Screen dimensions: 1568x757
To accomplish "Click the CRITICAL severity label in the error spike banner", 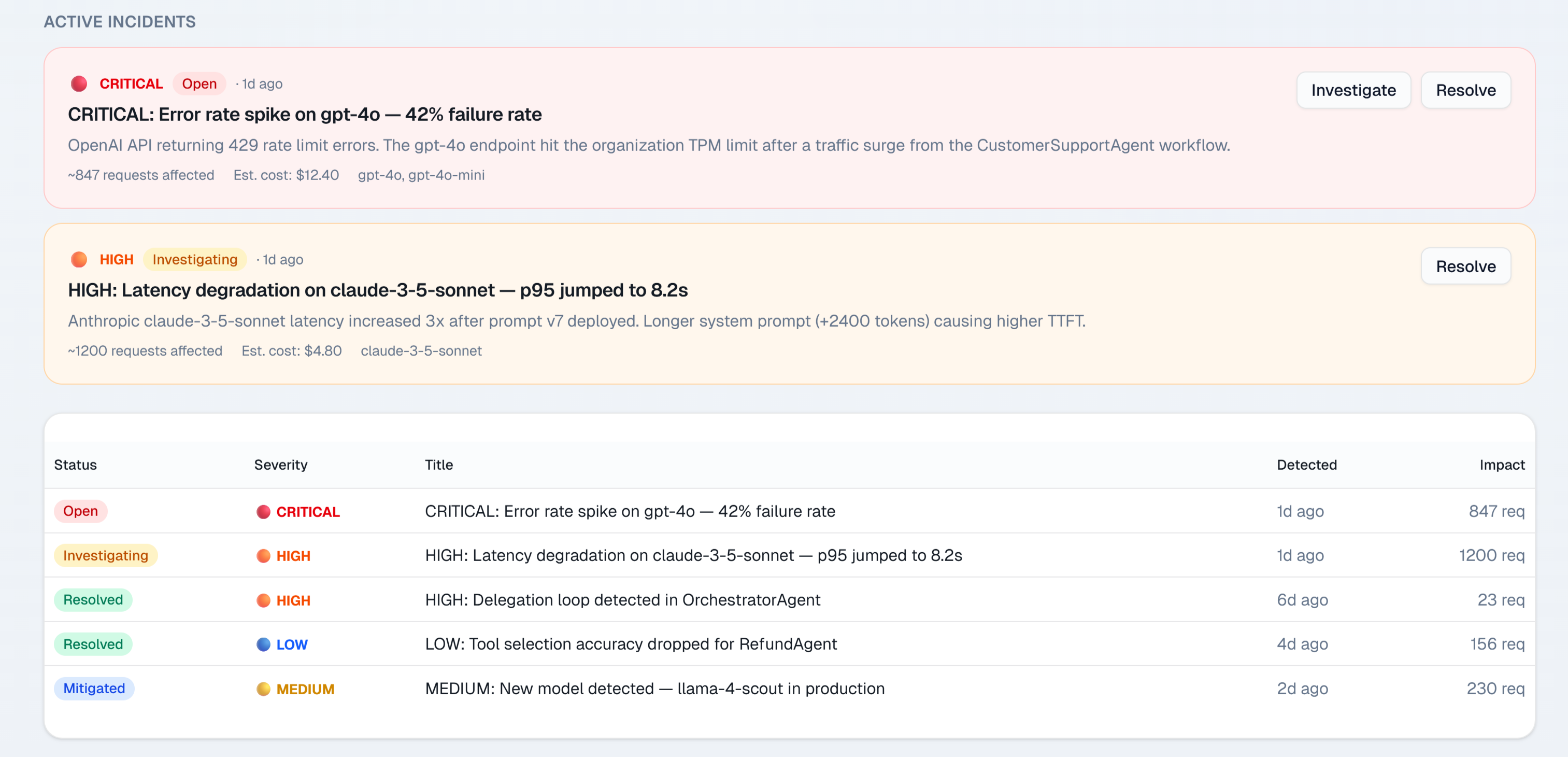I will 131,83.
